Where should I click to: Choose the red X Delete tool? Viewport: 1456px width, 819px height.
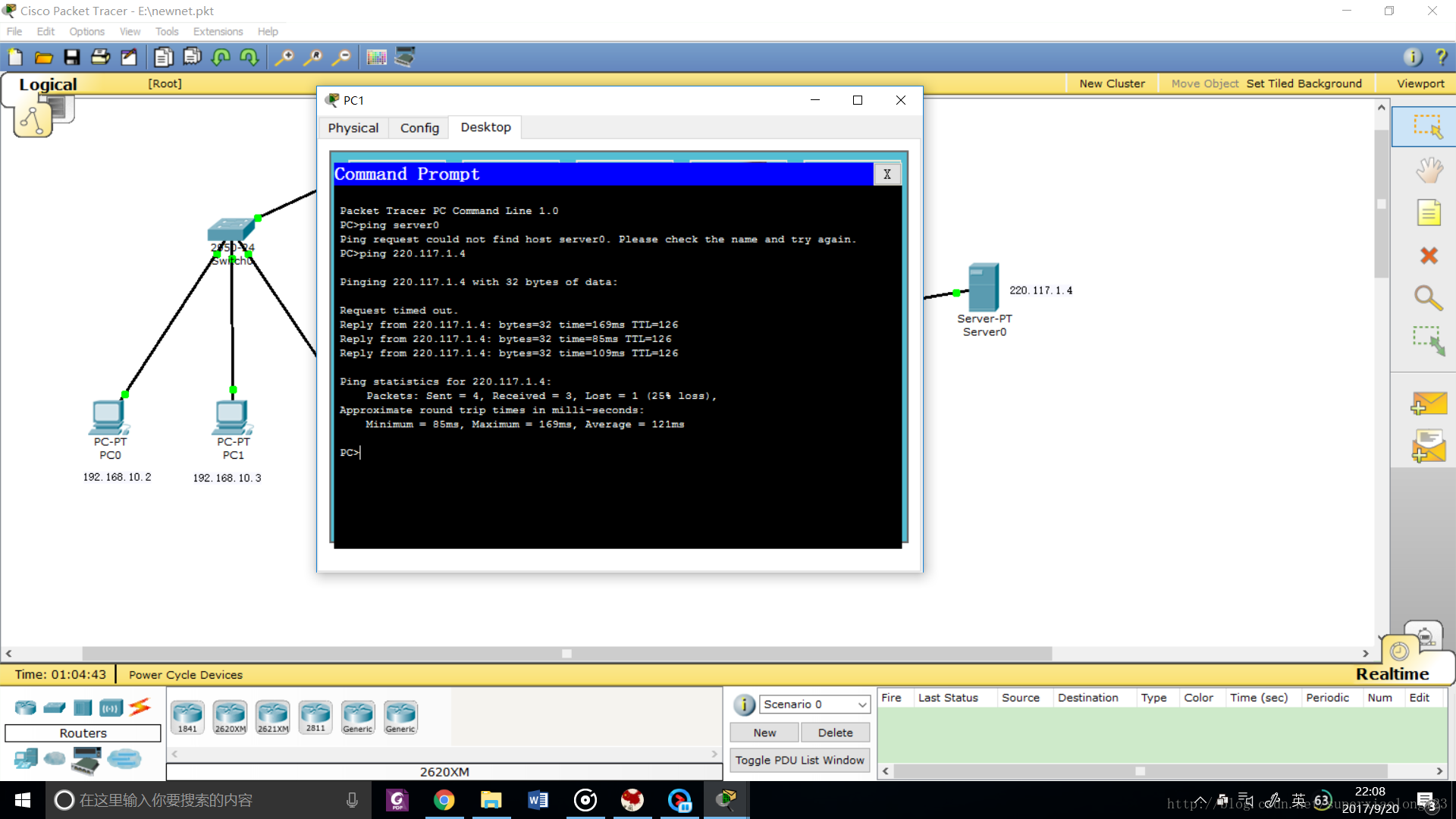1429,256
